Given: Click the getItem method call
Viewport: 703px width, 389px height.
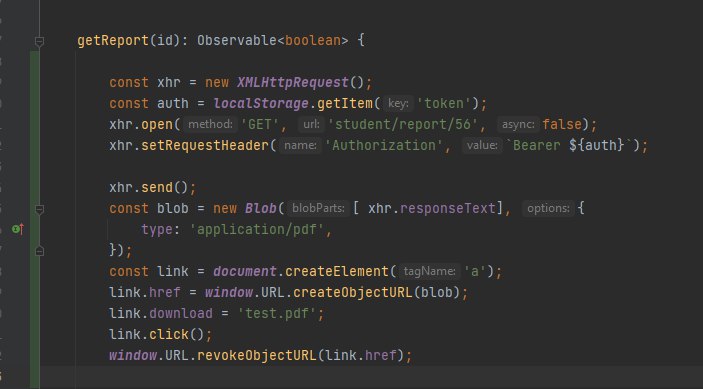Looking at the screenshot, I should pyautogui.click(x=344, y=104).
